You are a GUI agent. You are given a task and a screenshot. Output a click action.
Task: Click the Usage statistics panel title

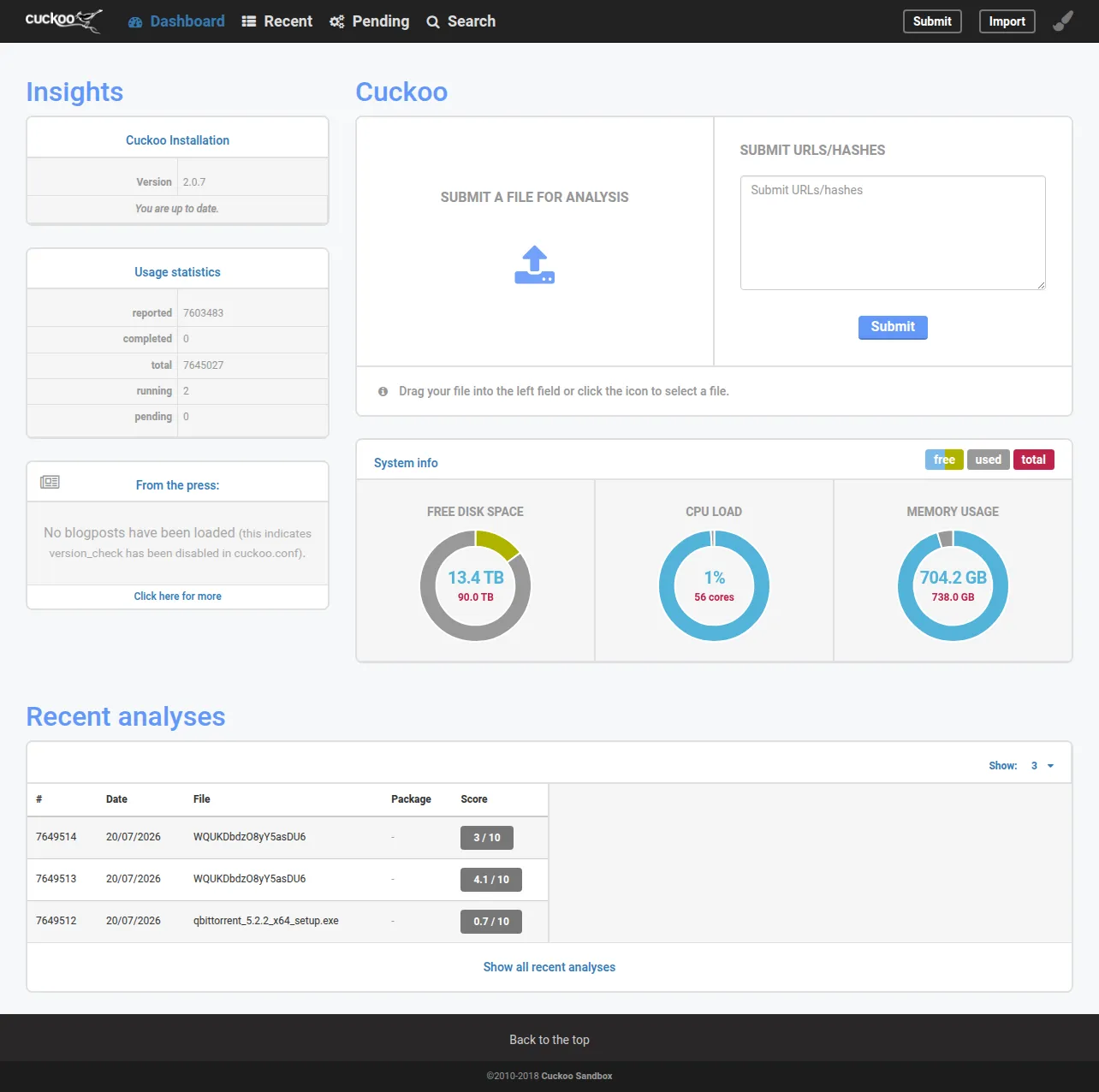[x=177, y=272]
